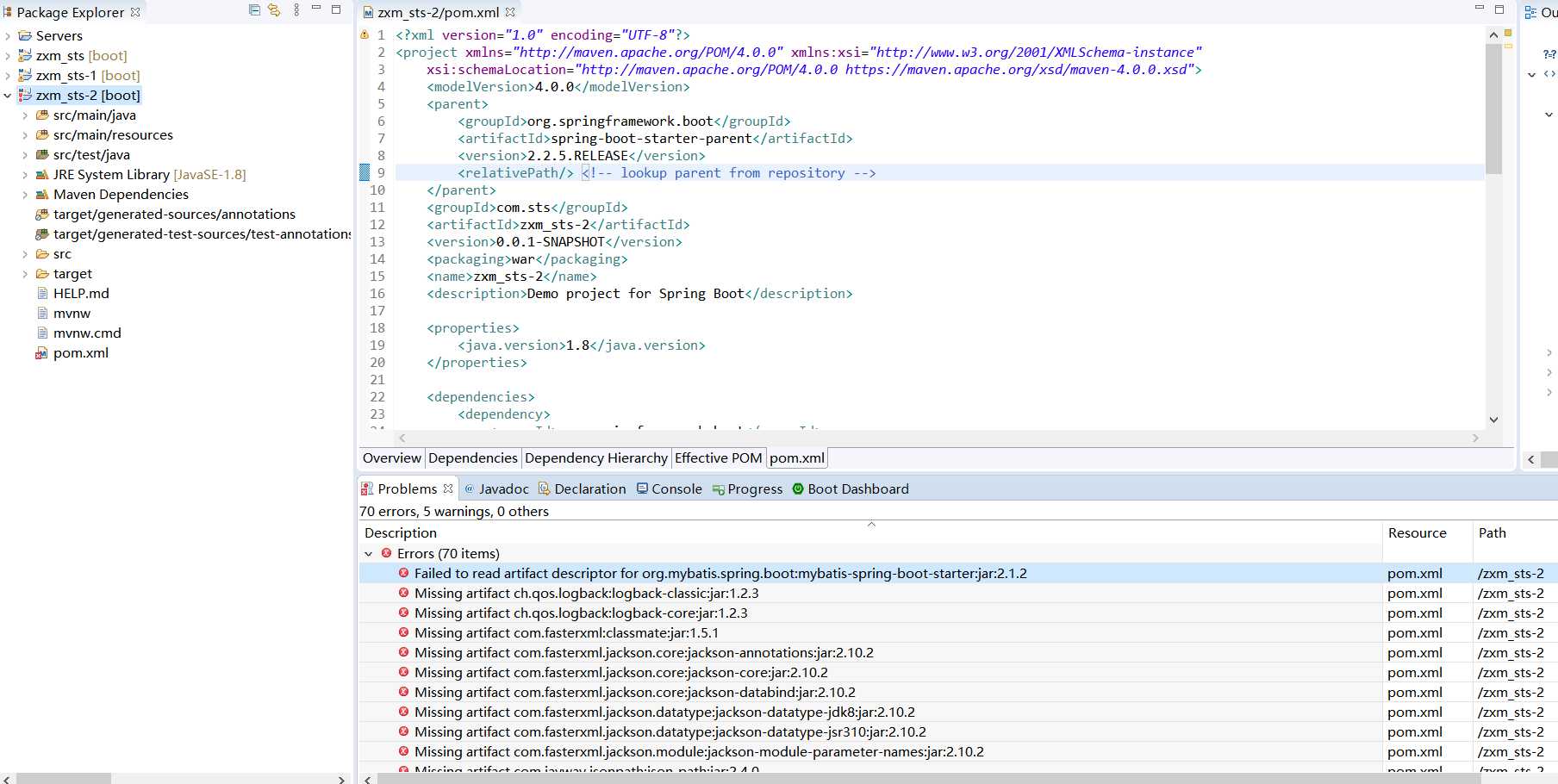Screen dimensions: 1558x784
Task: Expand JRE System Library node
Action: tap(25, 175)
